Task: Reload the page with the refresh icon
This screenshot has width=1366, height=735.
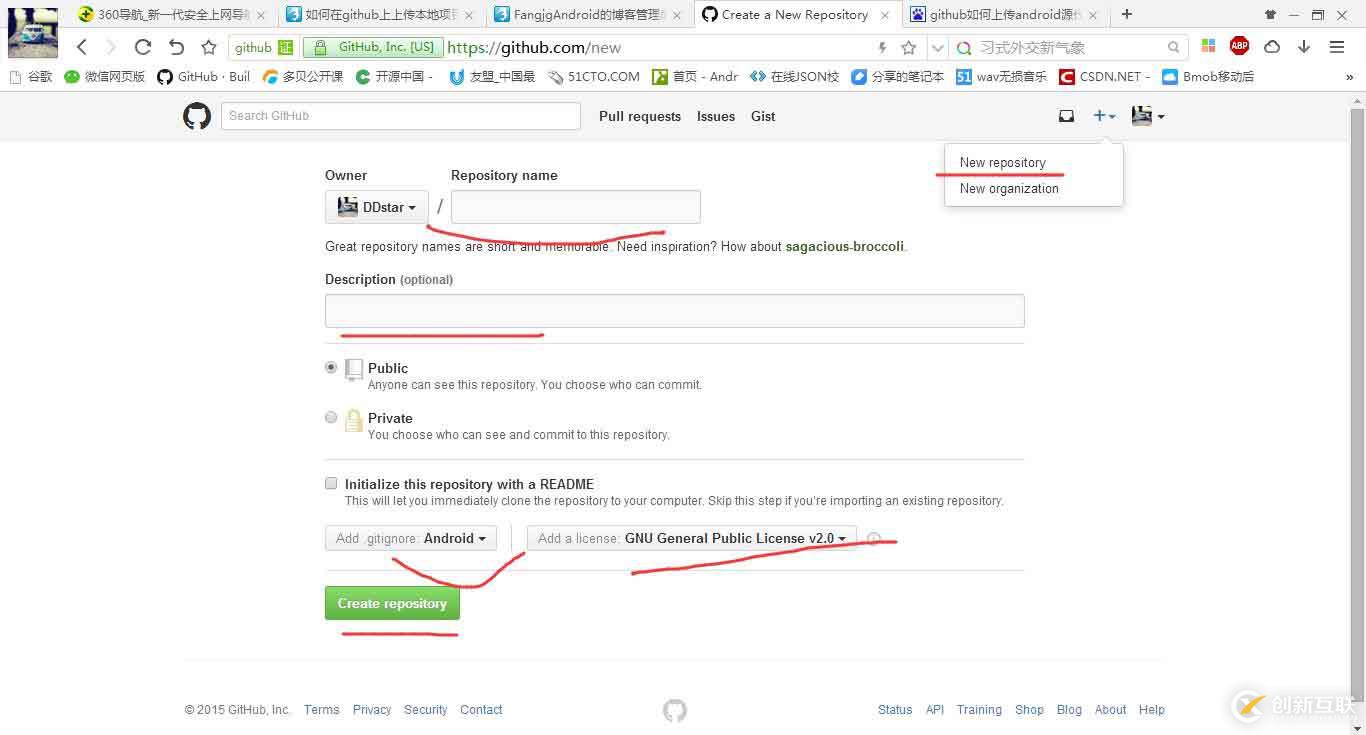Action: [x=143, y=47]
